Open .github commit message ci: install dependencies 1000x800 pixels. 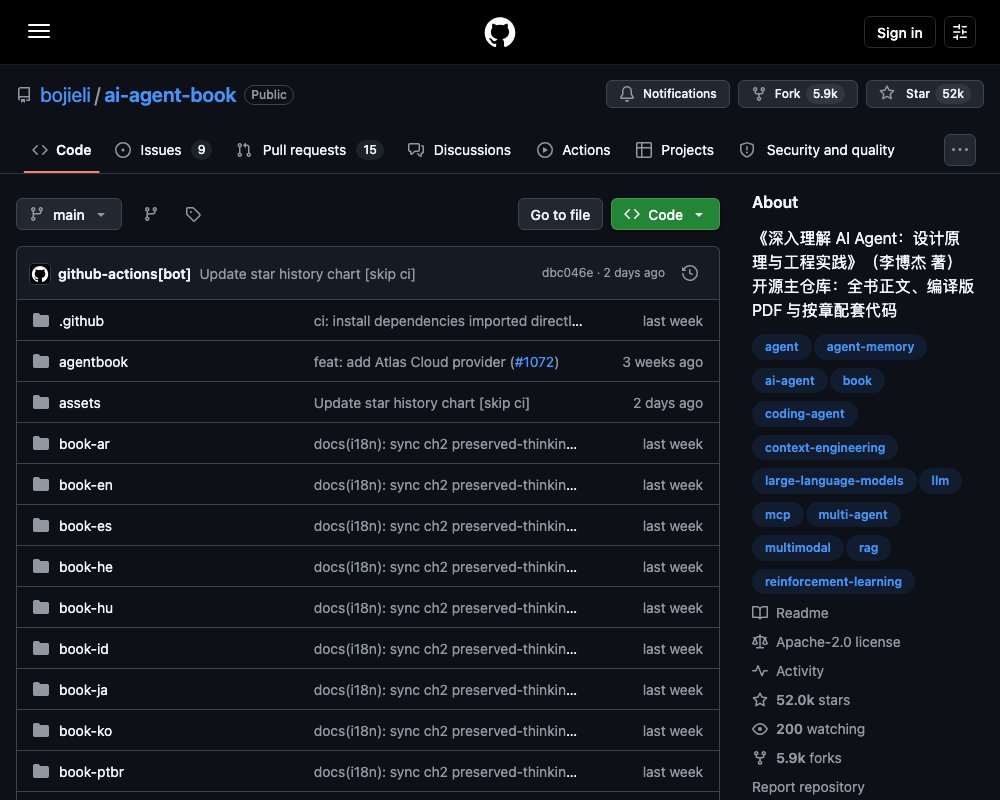pyautogui.click(x=448, y=321)
